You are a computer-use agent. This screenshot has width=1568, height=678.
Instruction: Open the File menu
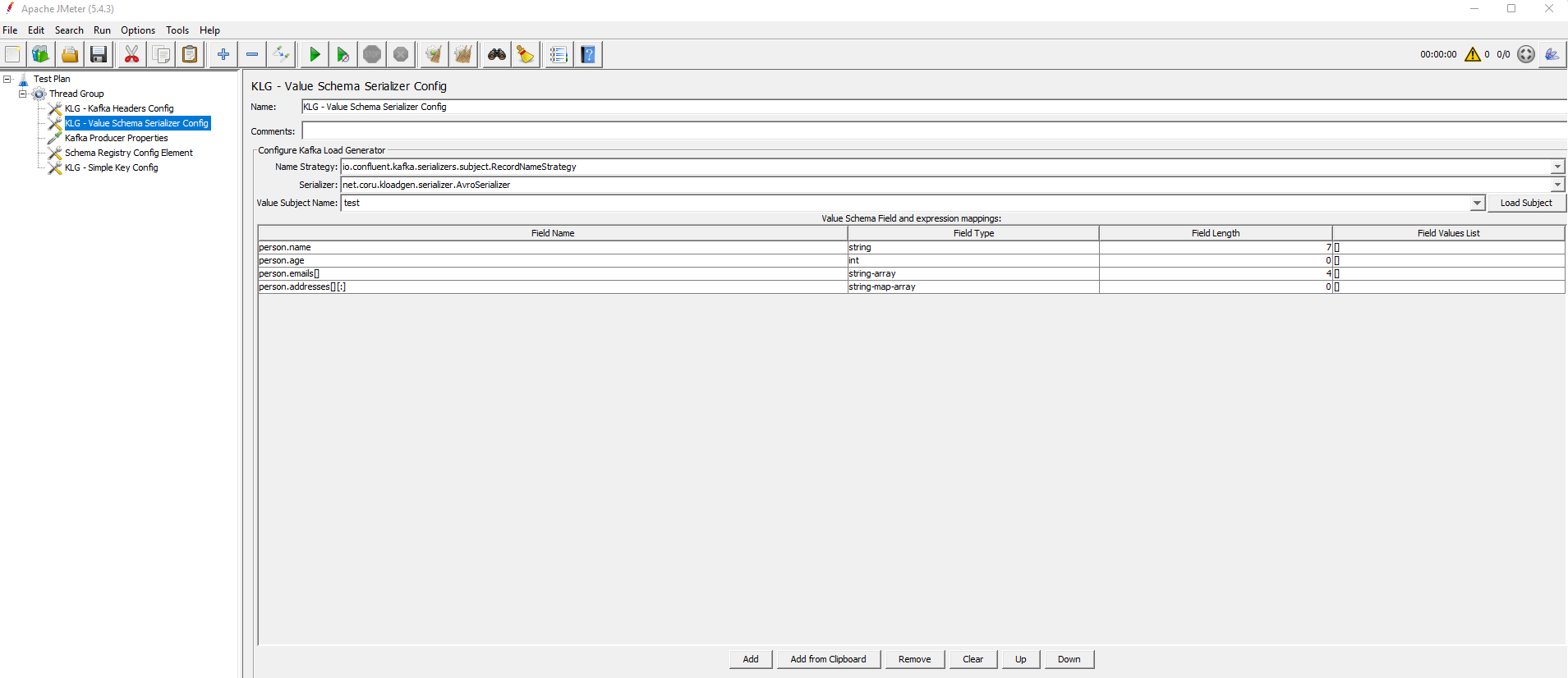click(x=10, y=30)
